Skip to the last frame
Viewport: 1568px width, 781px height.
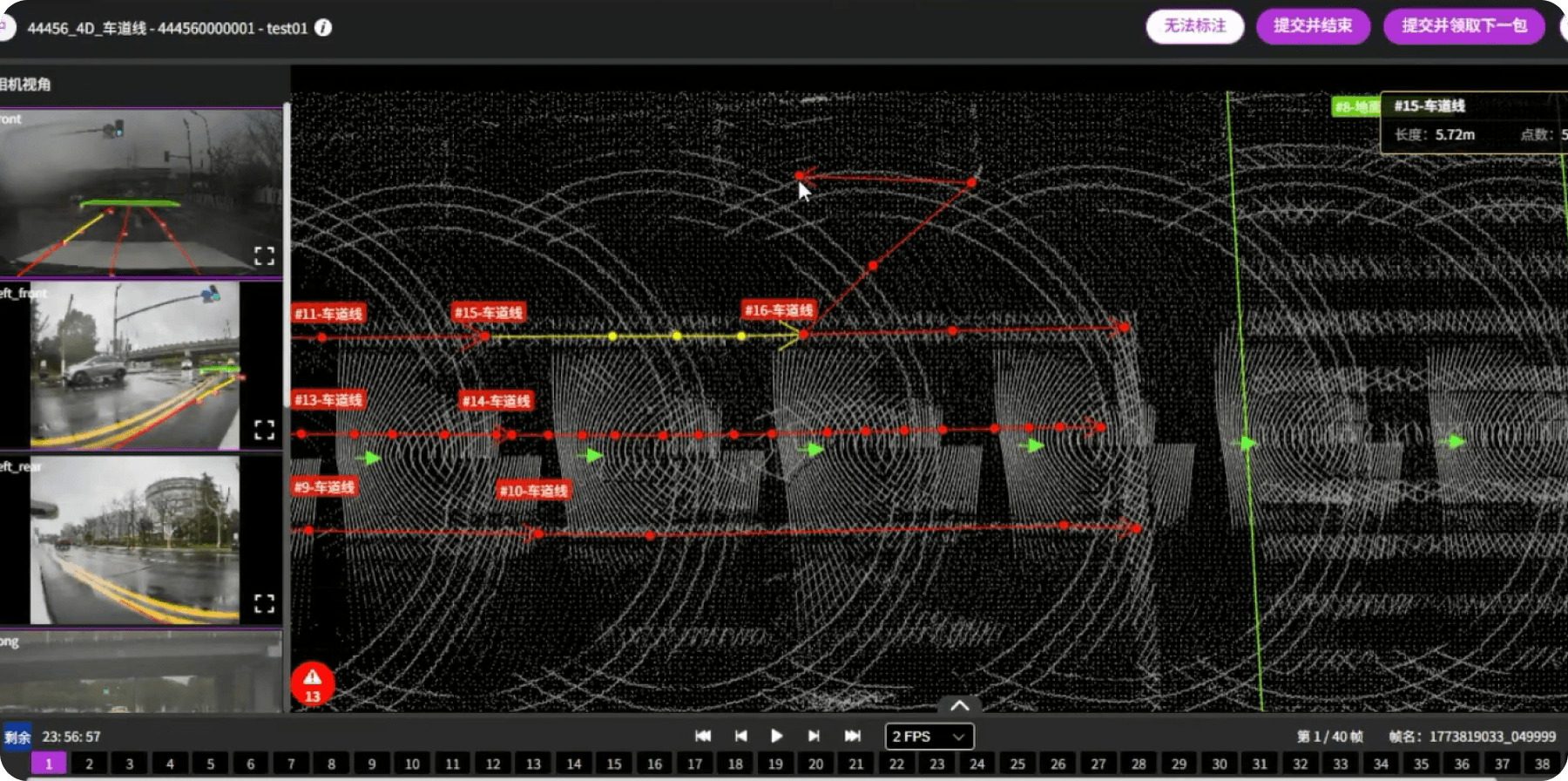coord(852,737)
